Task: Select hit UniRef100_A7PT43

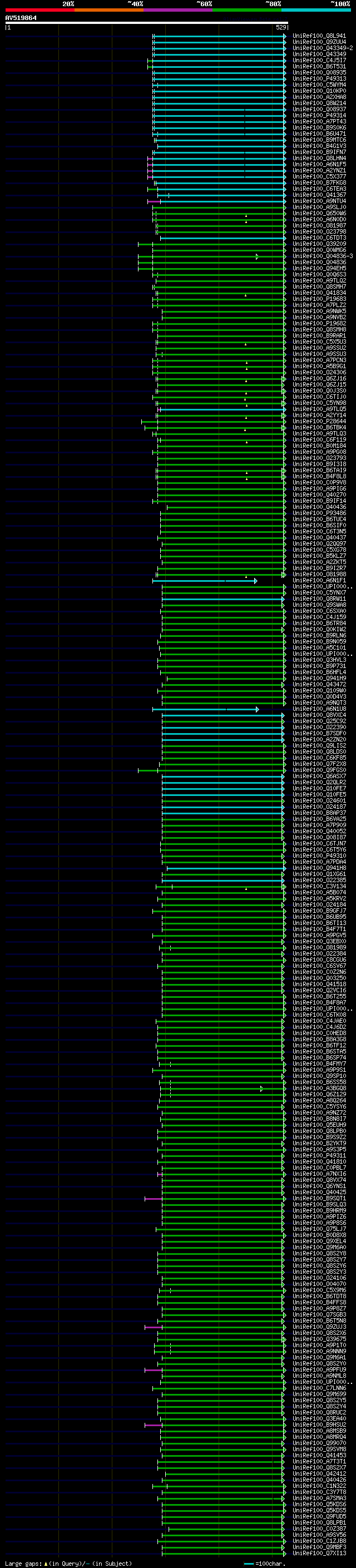Action: click(x=319, y=121)
